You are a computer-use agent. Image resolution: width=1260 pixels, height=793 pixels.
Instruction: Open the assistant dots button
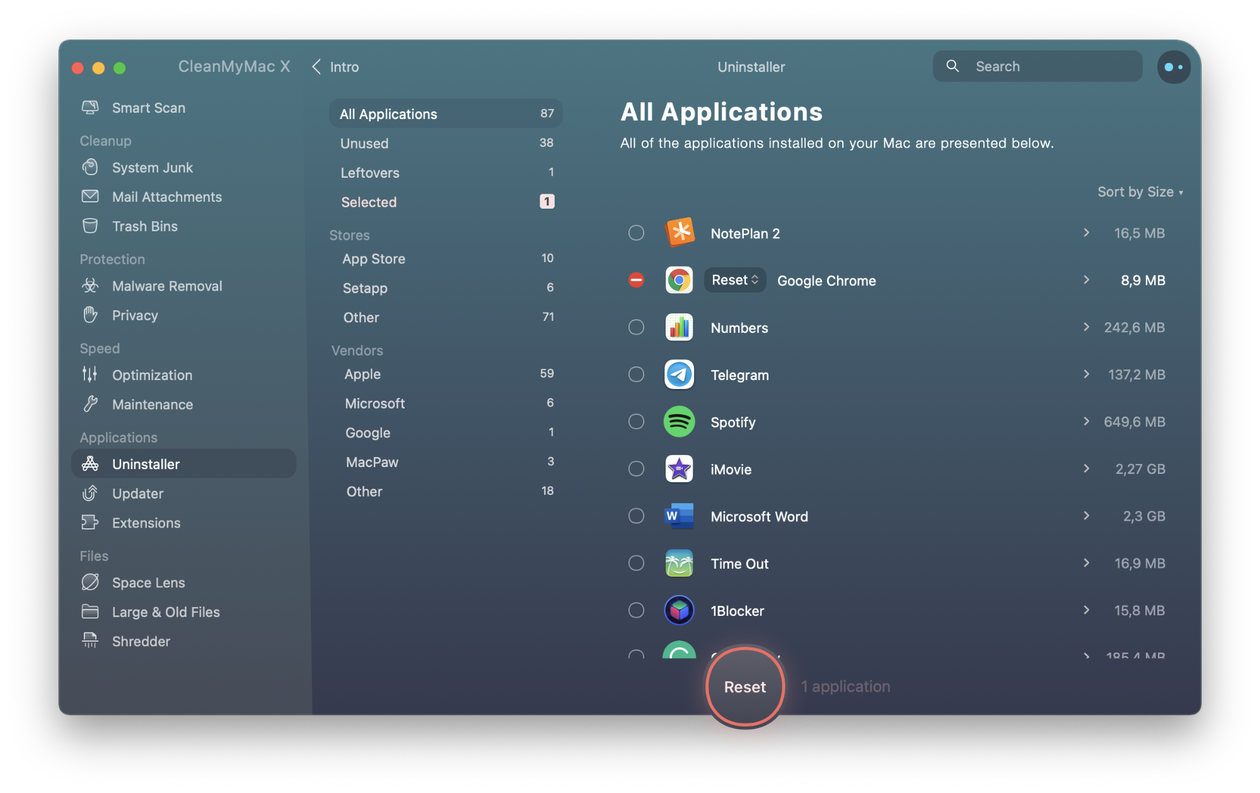coord(1174,67)
